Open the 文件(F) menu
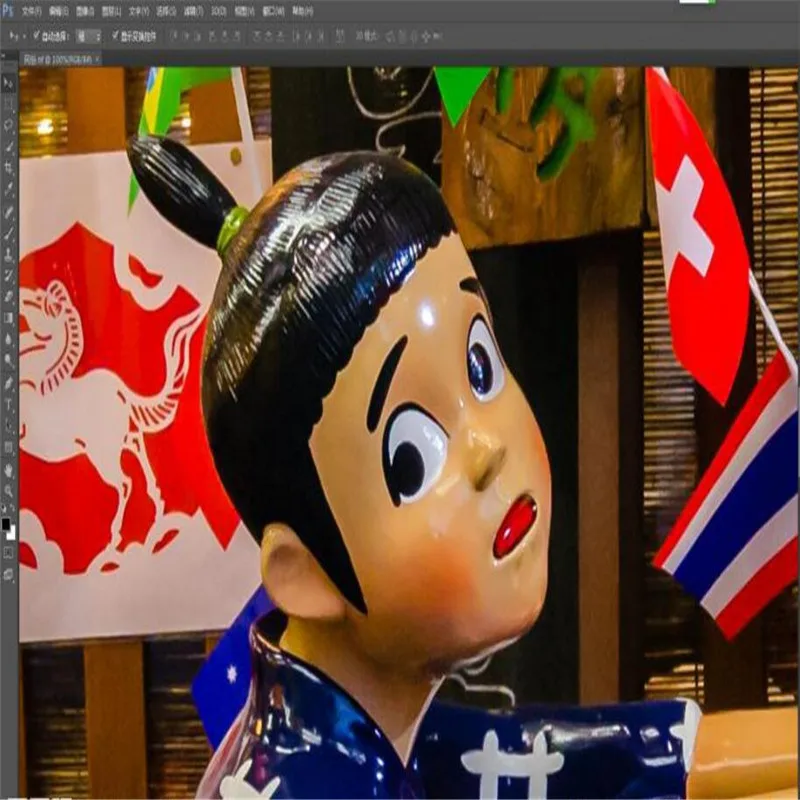The image size is (800, 800). [x=31, y=11]
